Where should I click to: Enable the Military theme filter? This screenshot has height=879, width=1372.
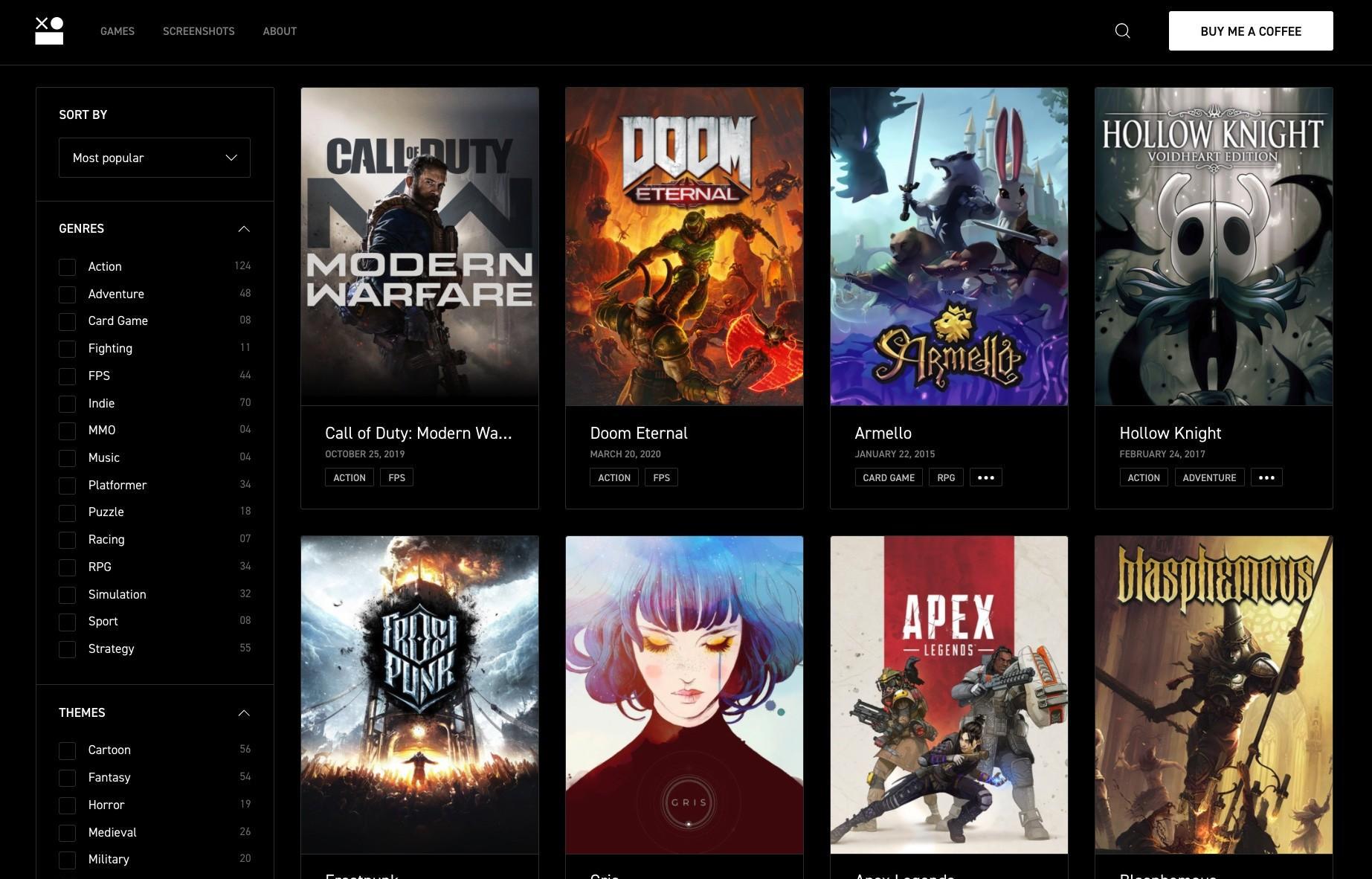click(x=68, y=860)
